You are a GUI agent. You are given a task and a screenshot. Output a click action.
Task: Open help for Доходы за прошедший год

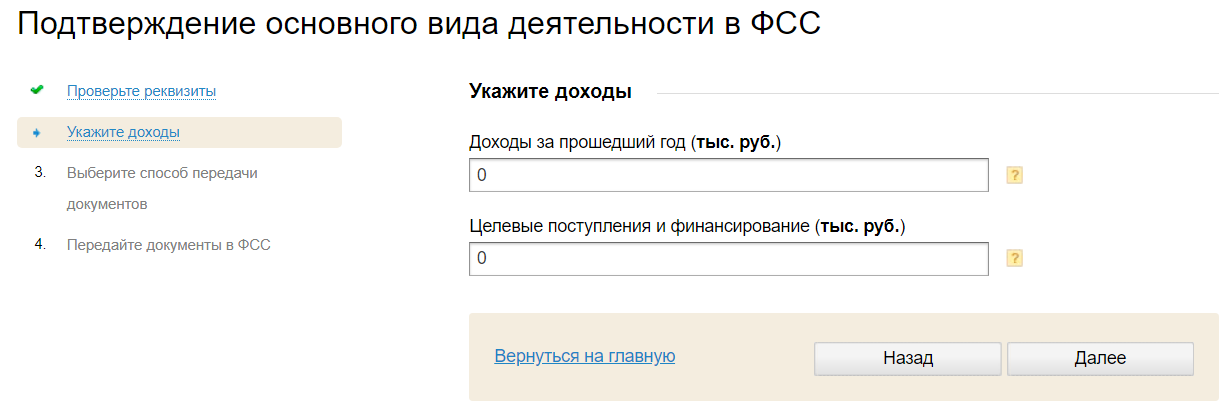click(x=1014, y=176)
